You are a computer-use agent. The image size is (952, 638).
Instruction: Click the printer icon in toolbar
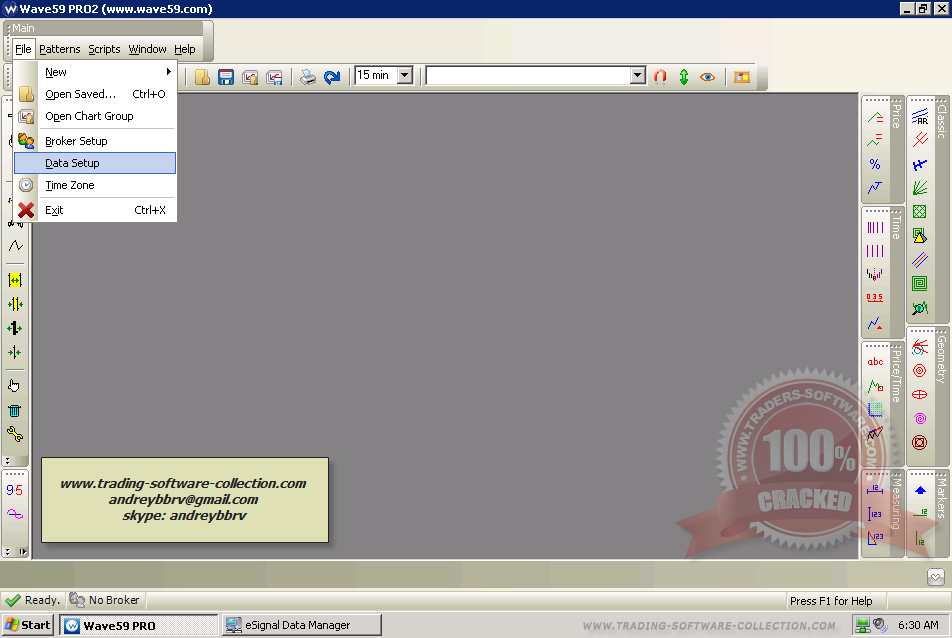308,76
